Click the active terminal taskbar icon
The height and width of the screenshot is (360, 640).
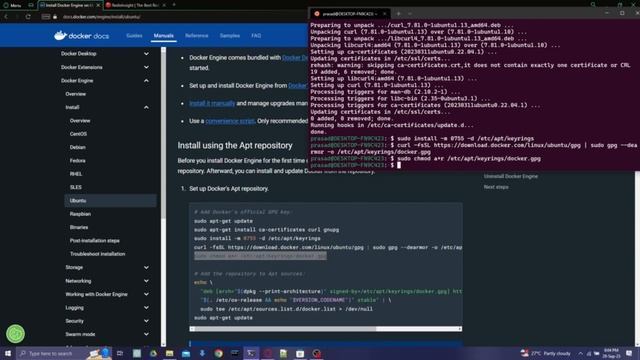(x=251, y=353)
